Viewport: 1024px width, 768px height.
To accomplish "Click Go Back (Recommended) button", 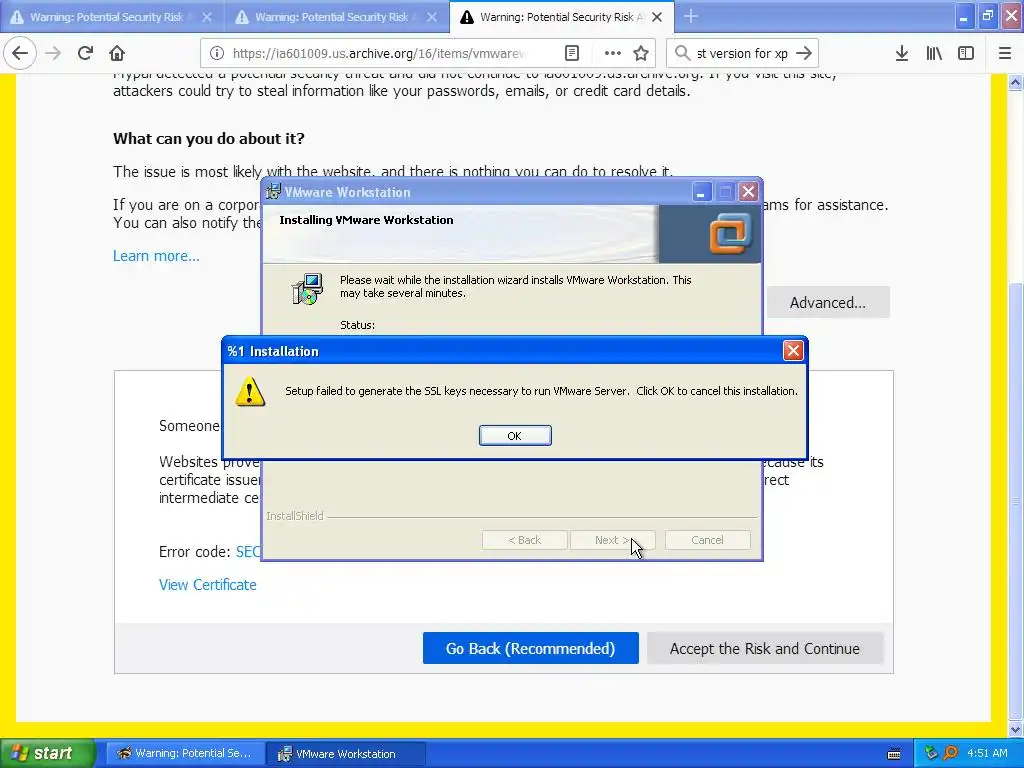I will (530, 648).
